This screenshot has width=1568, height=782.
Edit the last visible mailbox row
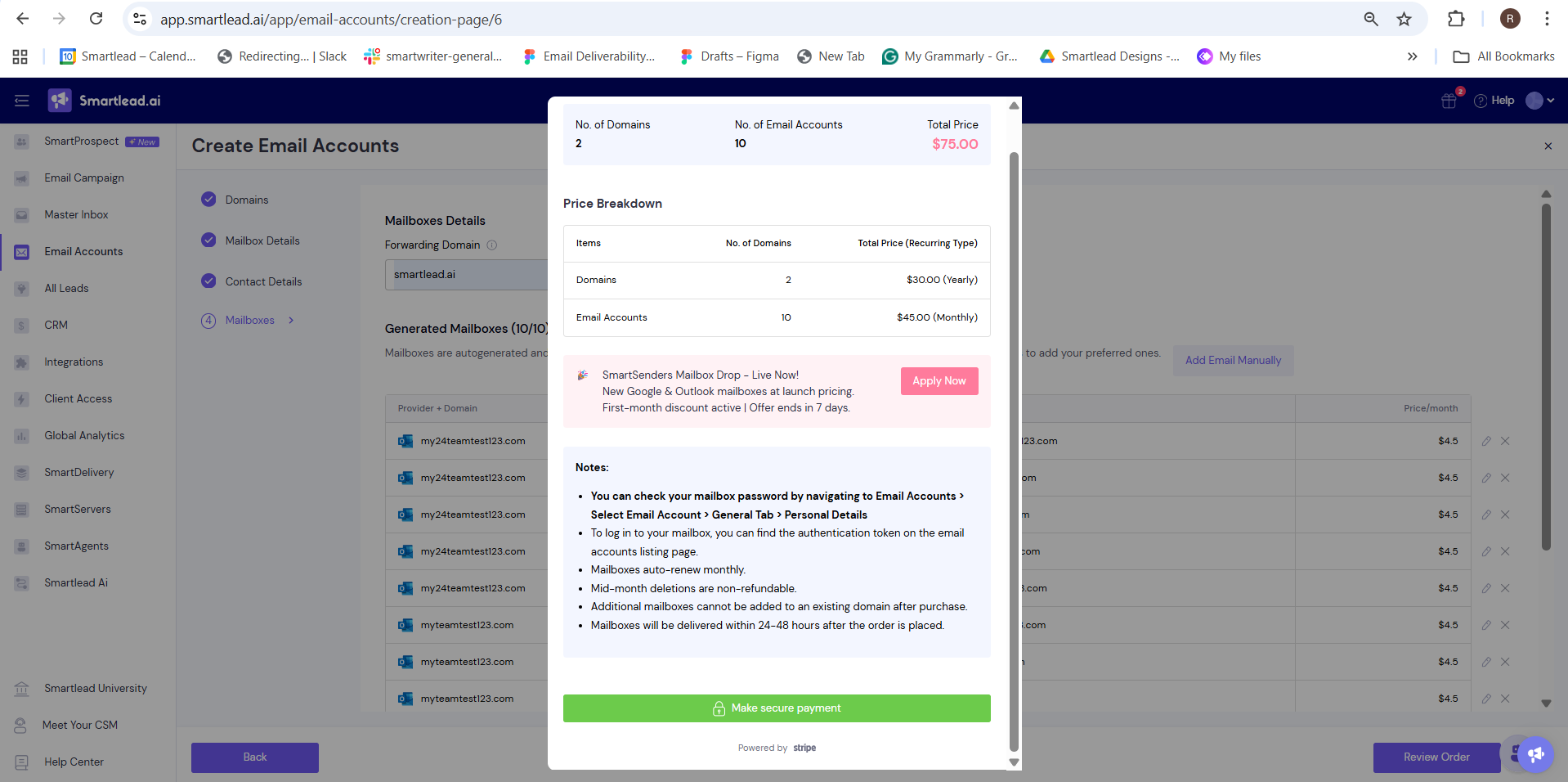[1486, 699]
